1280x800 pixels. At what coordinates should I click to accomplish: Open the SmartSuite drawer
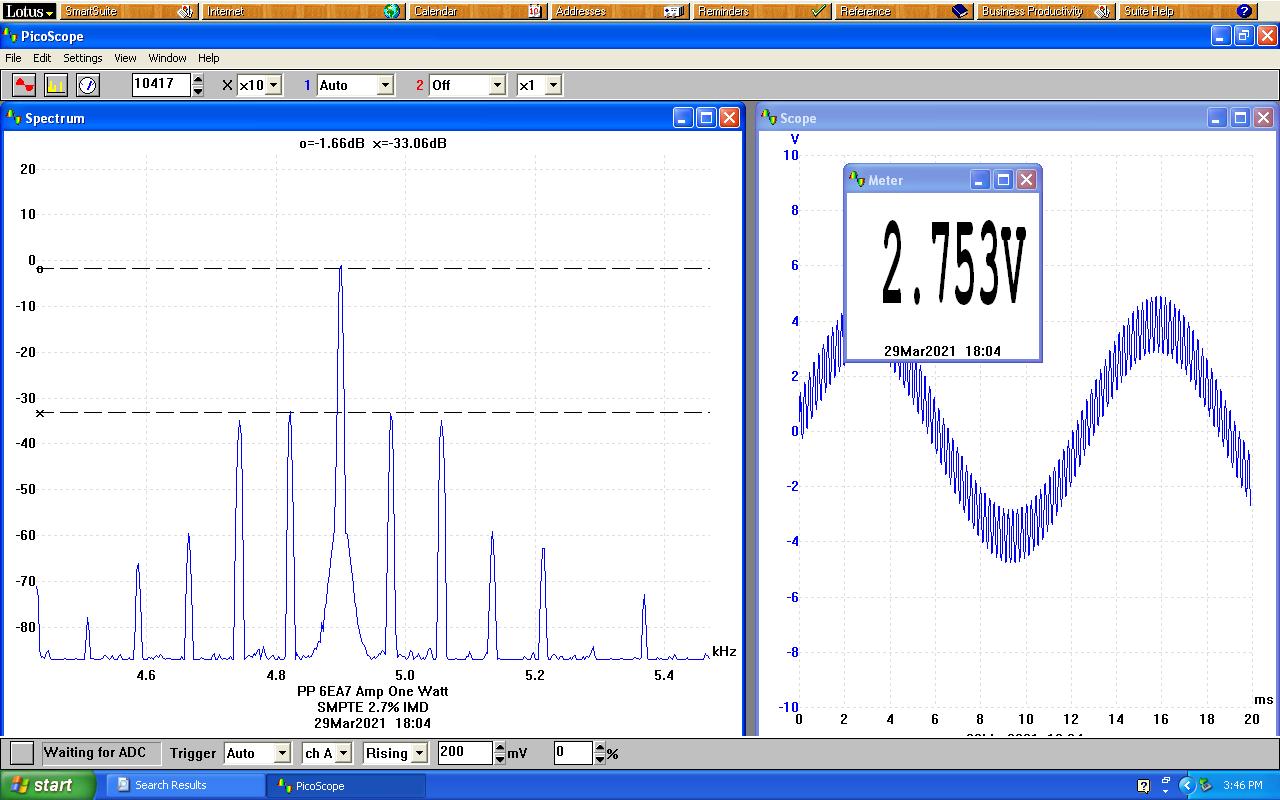tap(128, 11)
